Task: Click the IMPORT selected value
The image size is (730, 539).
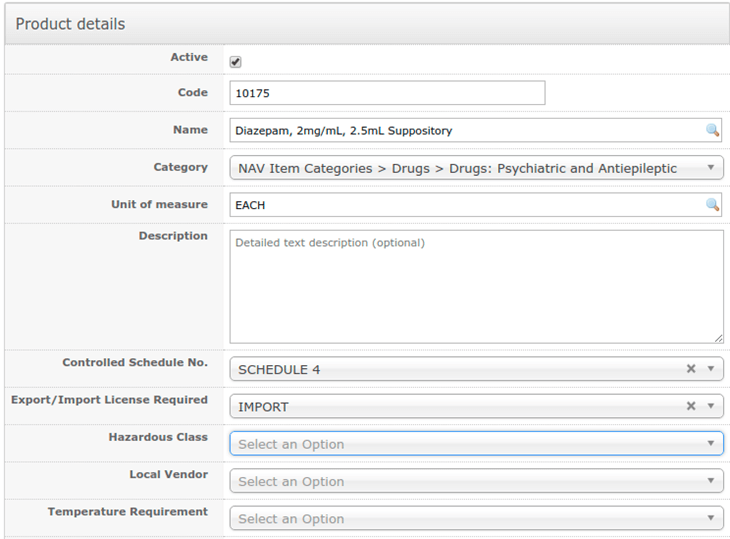Action: pyautogui.click(x=265, y=406)
